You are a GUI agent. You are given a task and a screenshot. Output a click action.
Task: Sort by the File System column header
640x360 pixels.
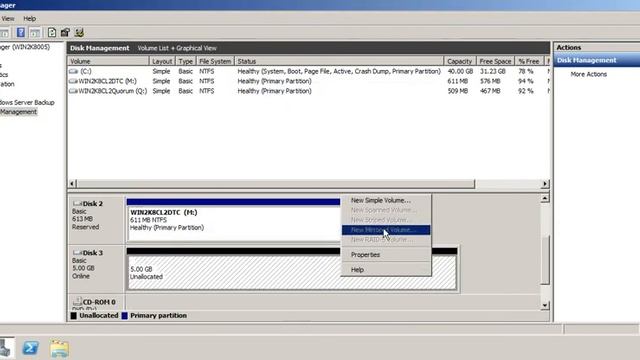[x=215, y=61]
